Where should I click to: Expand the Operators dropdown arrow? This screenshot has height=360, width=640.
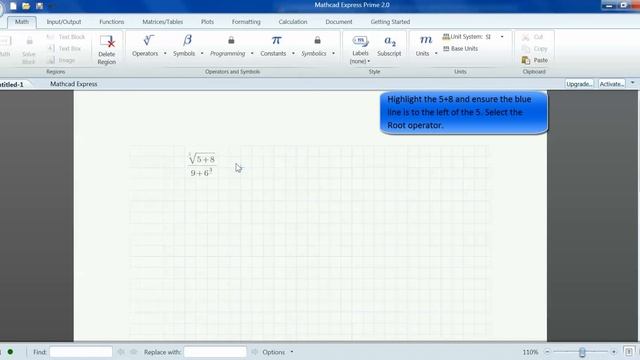tap(165, 53)
